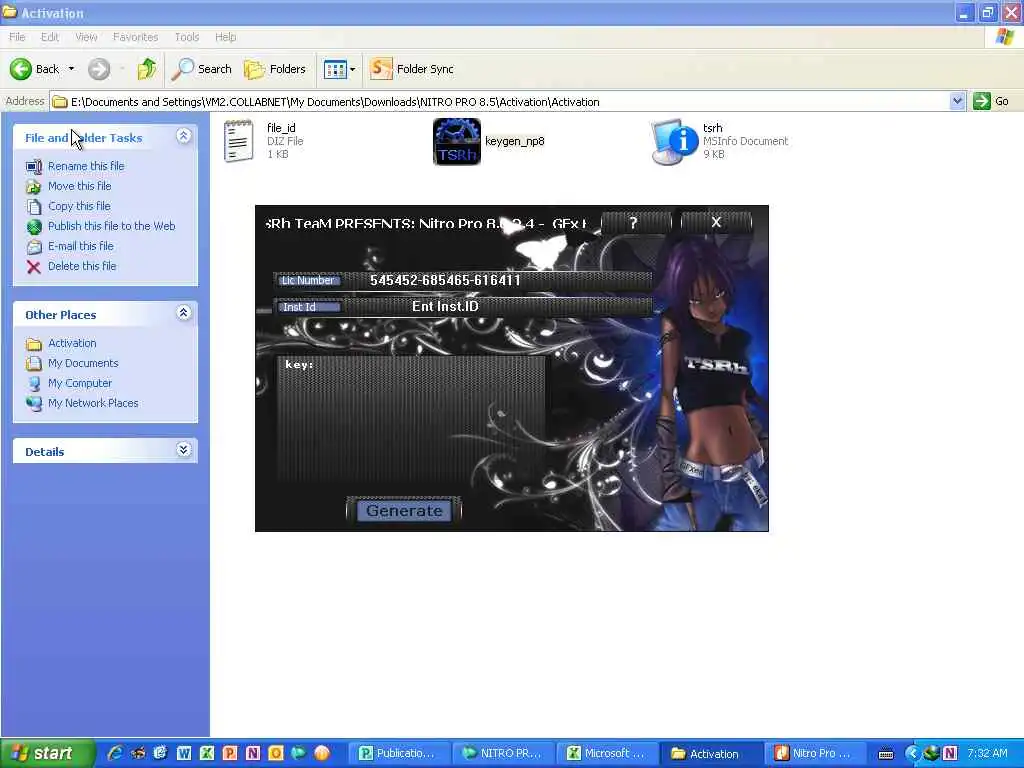Launch OneNote from Quick Launch
Viewport: 1024px width, 768px height.
coord(253,753)
